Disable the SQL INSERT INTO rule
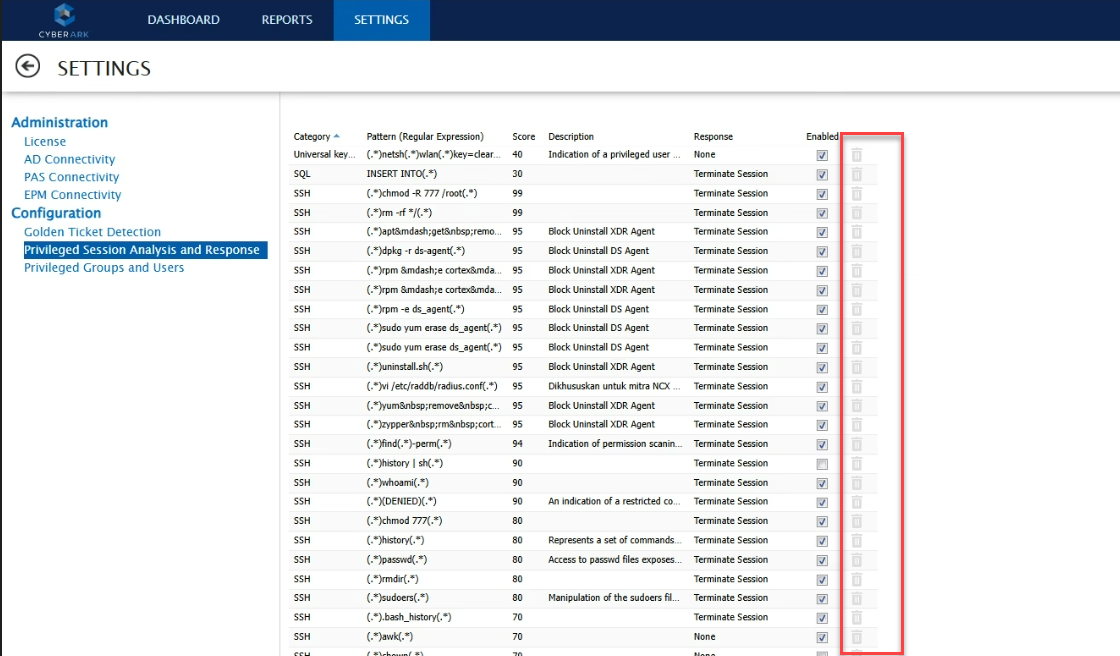The width and height of the screenshot is (1120, 656). [x=822, y=174]
